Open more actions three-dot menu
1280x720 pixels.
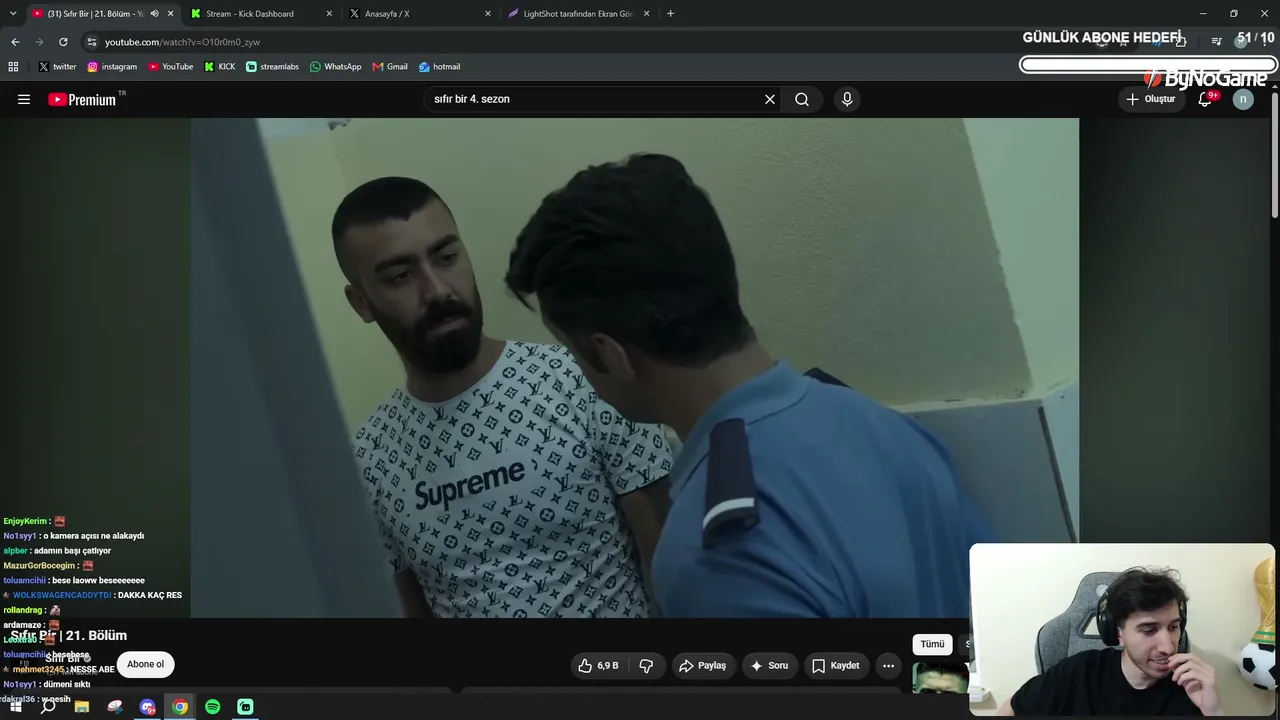888,665
